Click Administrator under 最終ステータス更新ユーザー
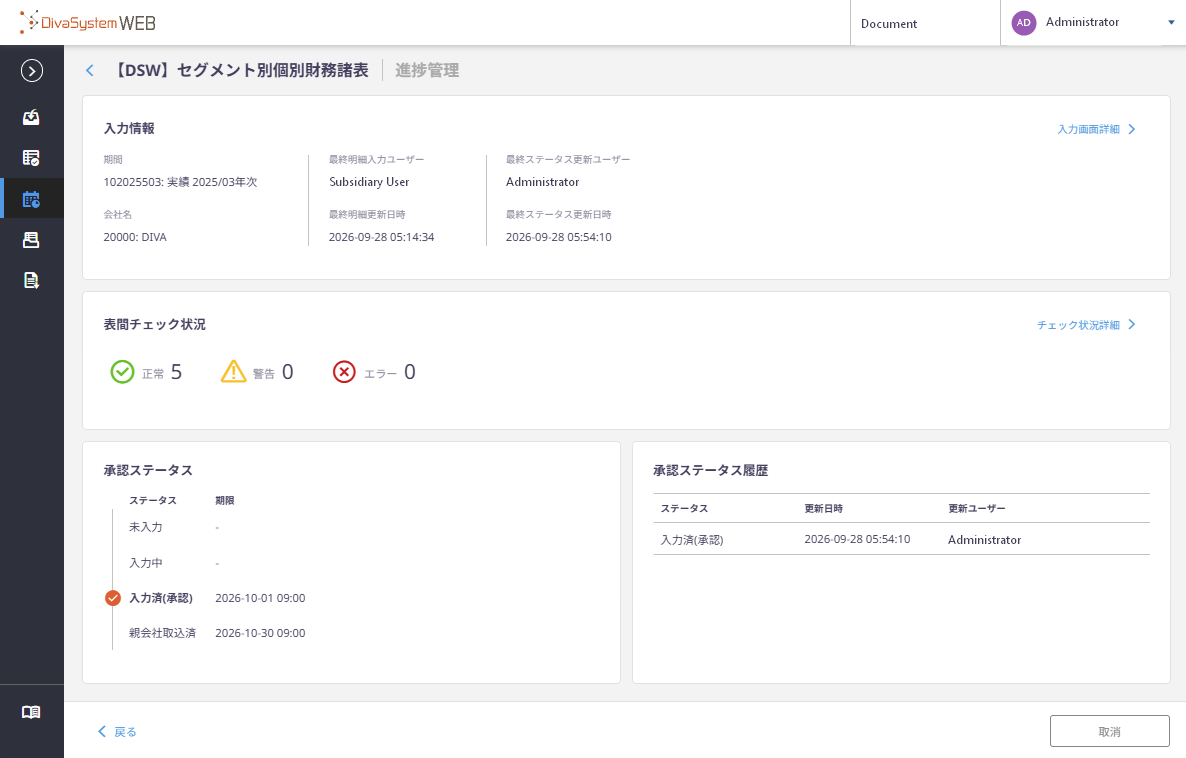Screen dimensions: 1186x758 [543, 182]
